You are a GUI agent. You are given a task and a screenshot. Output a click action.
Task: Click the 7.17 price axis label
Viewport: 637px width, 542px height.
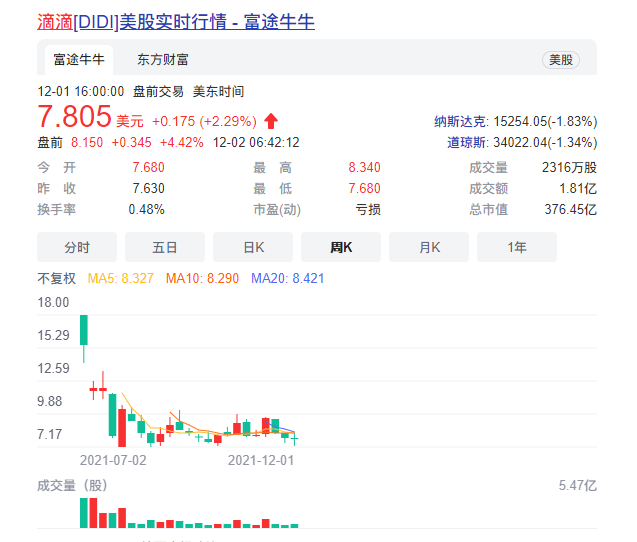[x=50, y=434]
